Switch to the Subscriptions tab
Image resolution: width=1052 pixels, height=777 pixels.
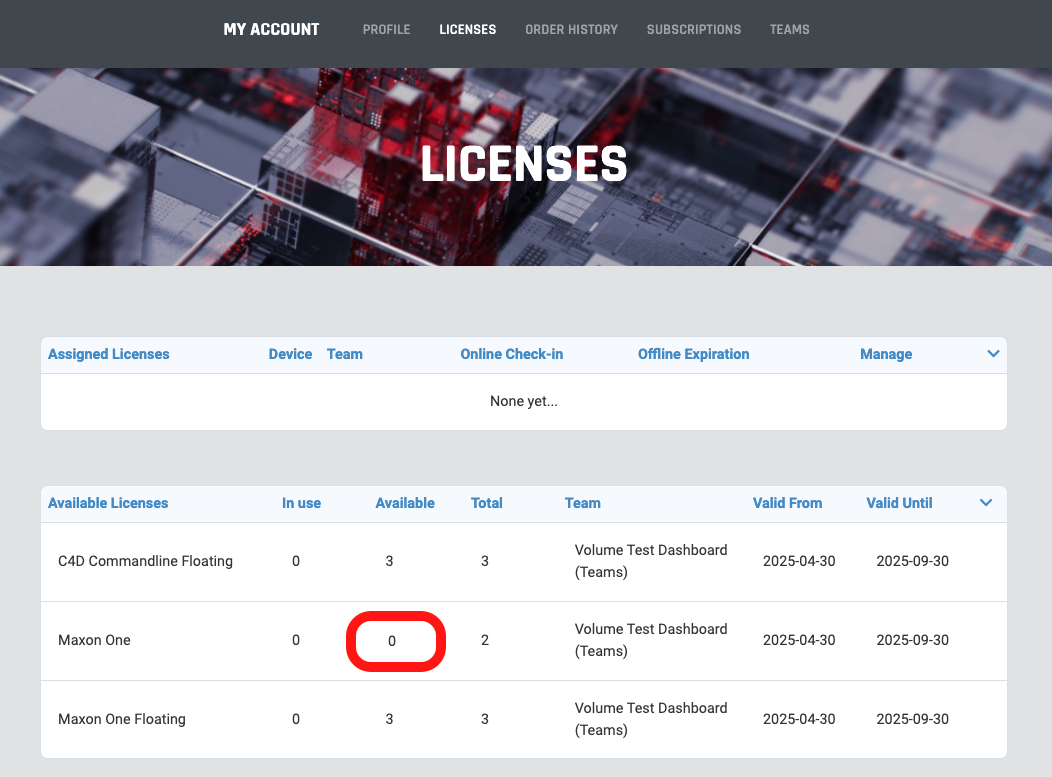(694, 30)
